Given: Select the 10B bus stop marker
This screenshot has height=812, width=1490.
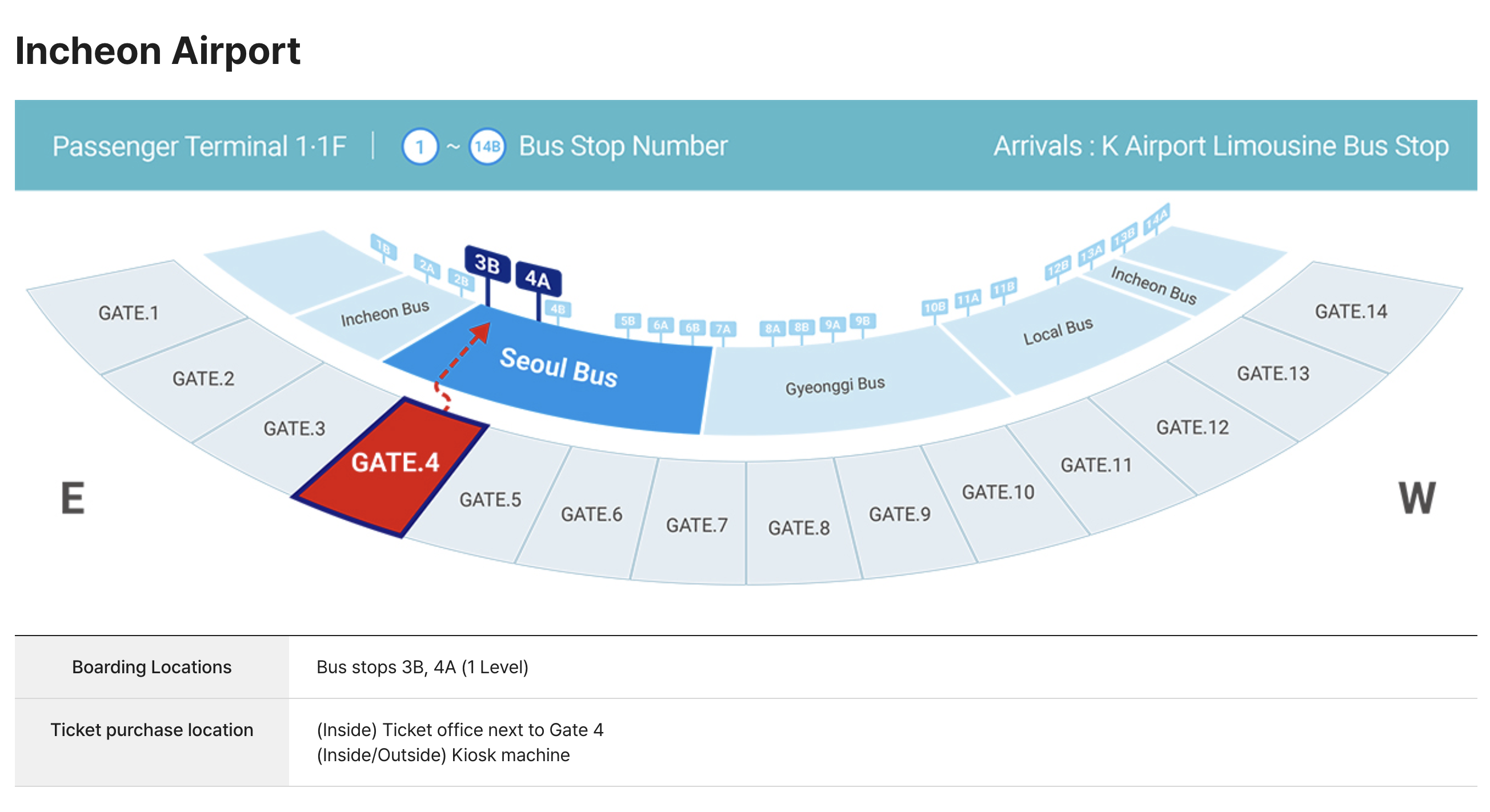Looking at the screenshot, I should [934, 307].
